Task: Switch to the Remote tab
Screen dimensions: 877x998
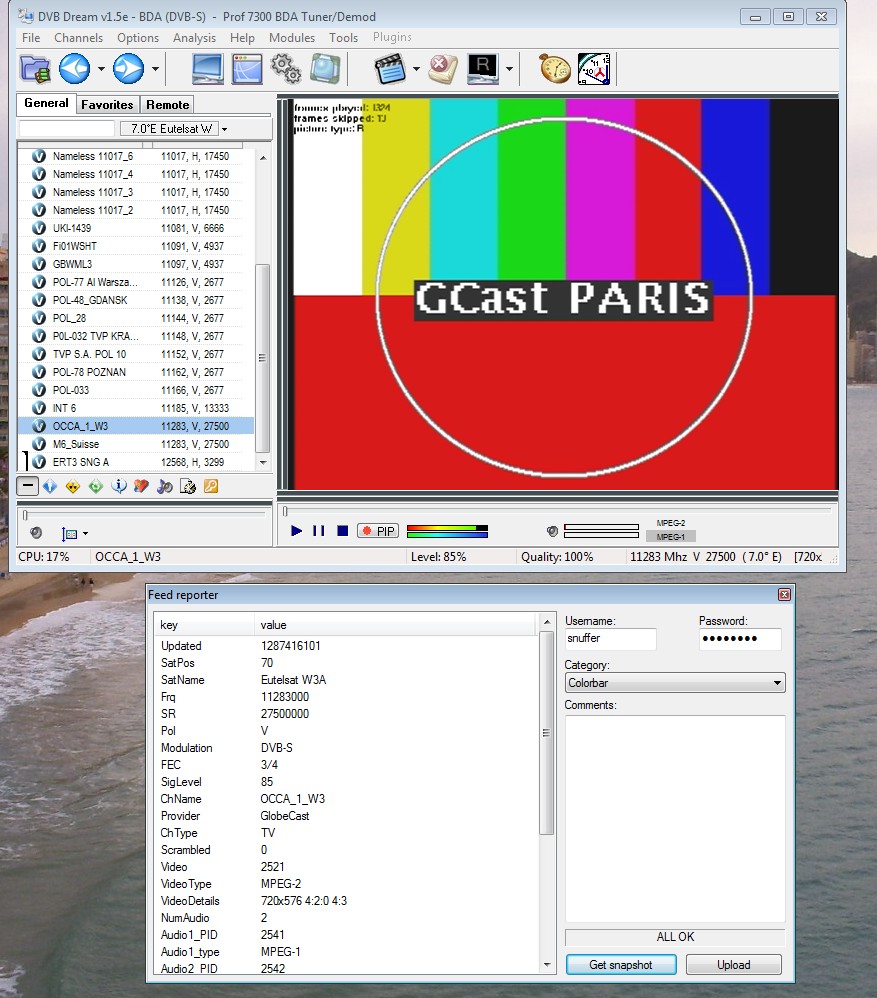Action: click(167, 105)
